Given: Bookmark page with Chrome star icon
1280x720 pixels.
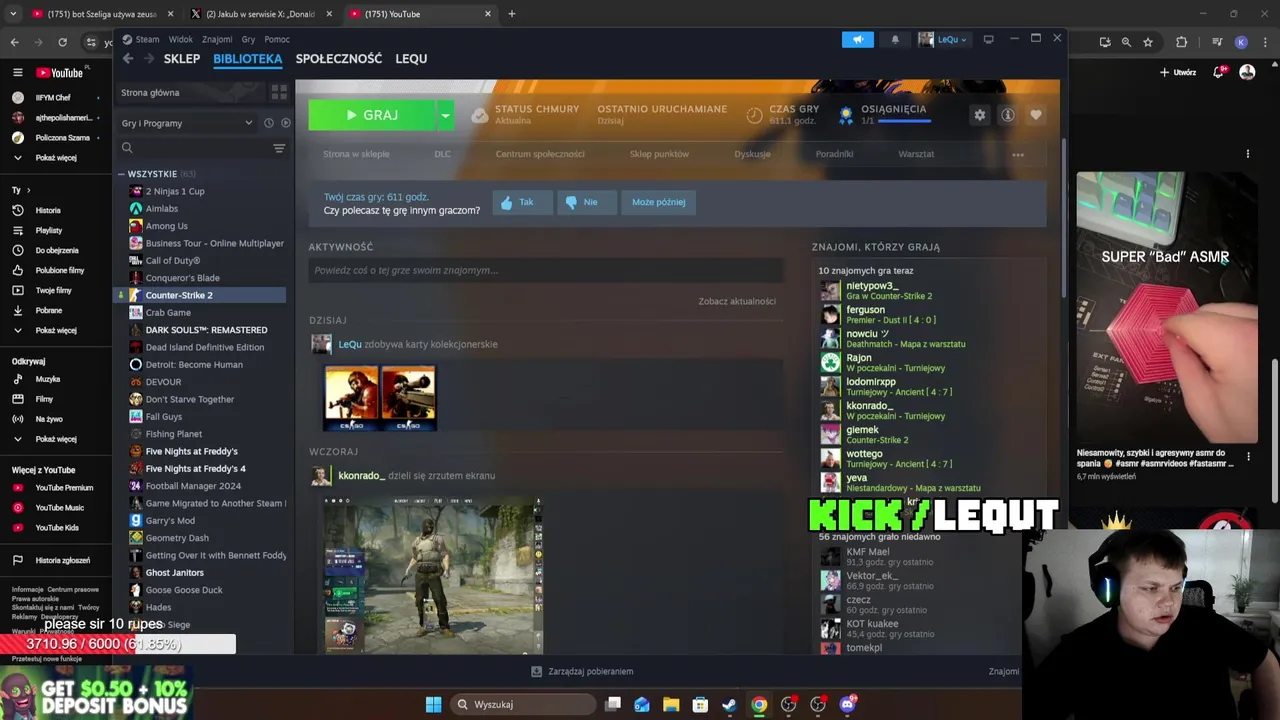Looking at the screenshot, I should [1148, 42].
